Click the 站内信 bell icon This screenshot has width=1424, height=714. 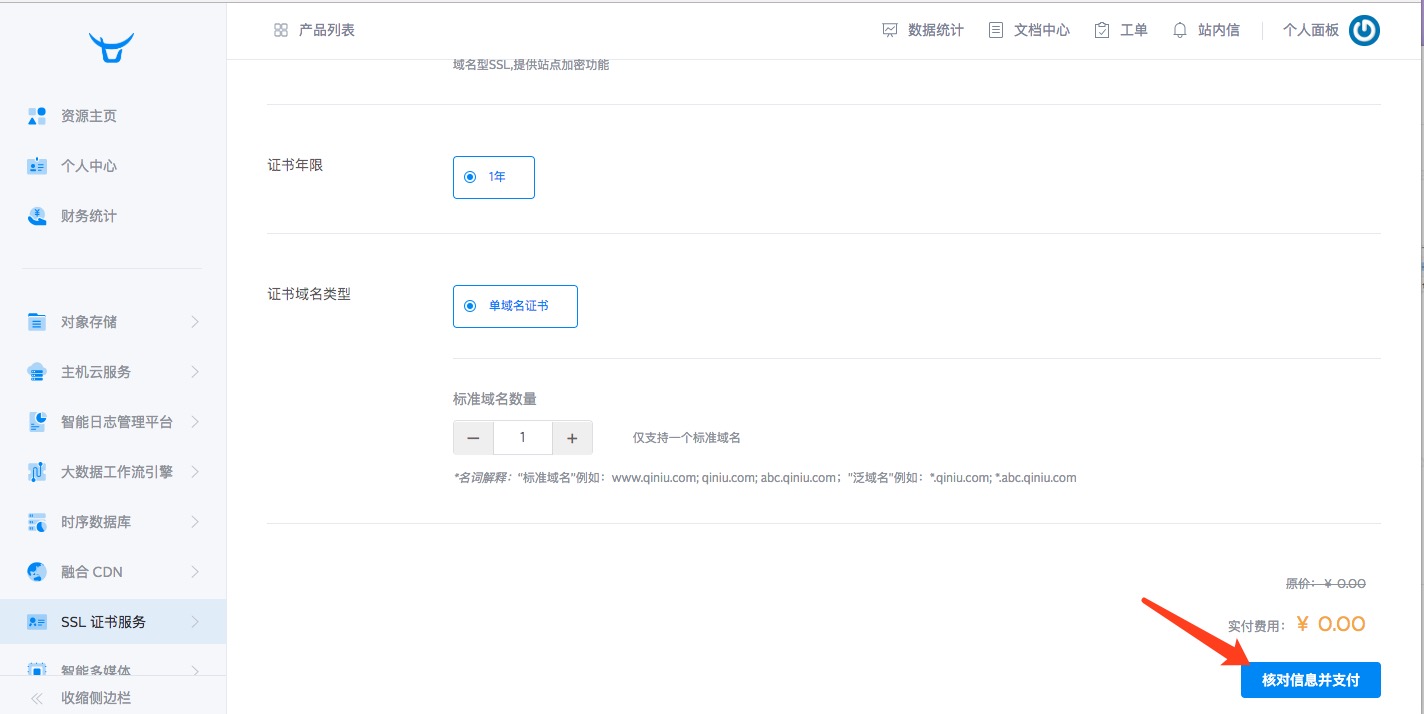pos(1180,30)
